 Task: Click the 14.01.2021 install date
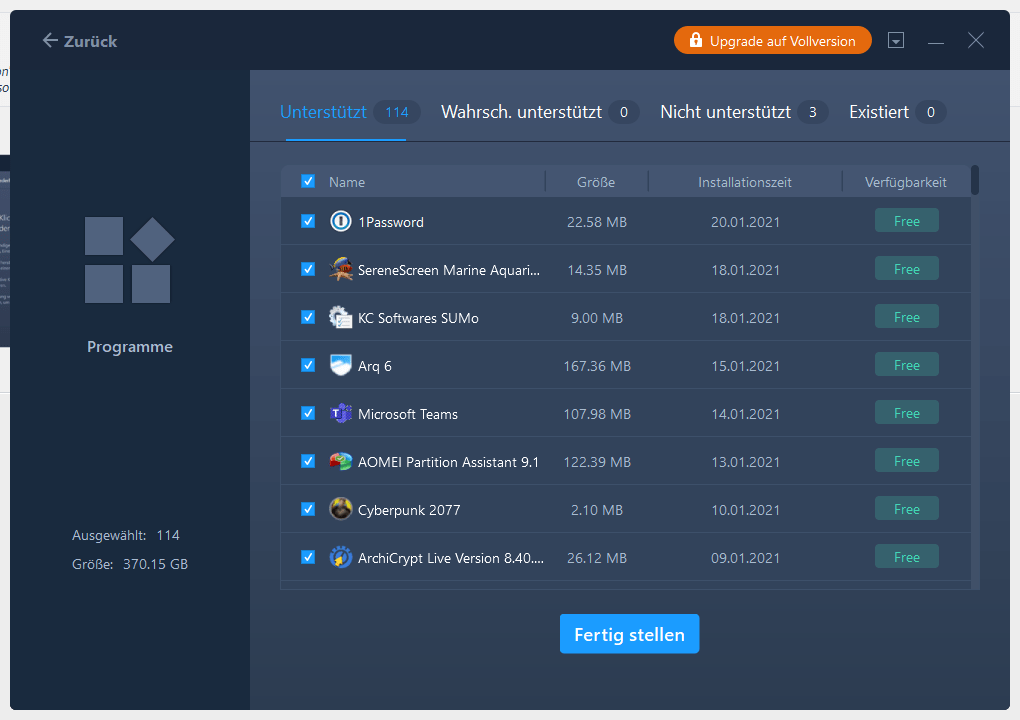point(745,414)
